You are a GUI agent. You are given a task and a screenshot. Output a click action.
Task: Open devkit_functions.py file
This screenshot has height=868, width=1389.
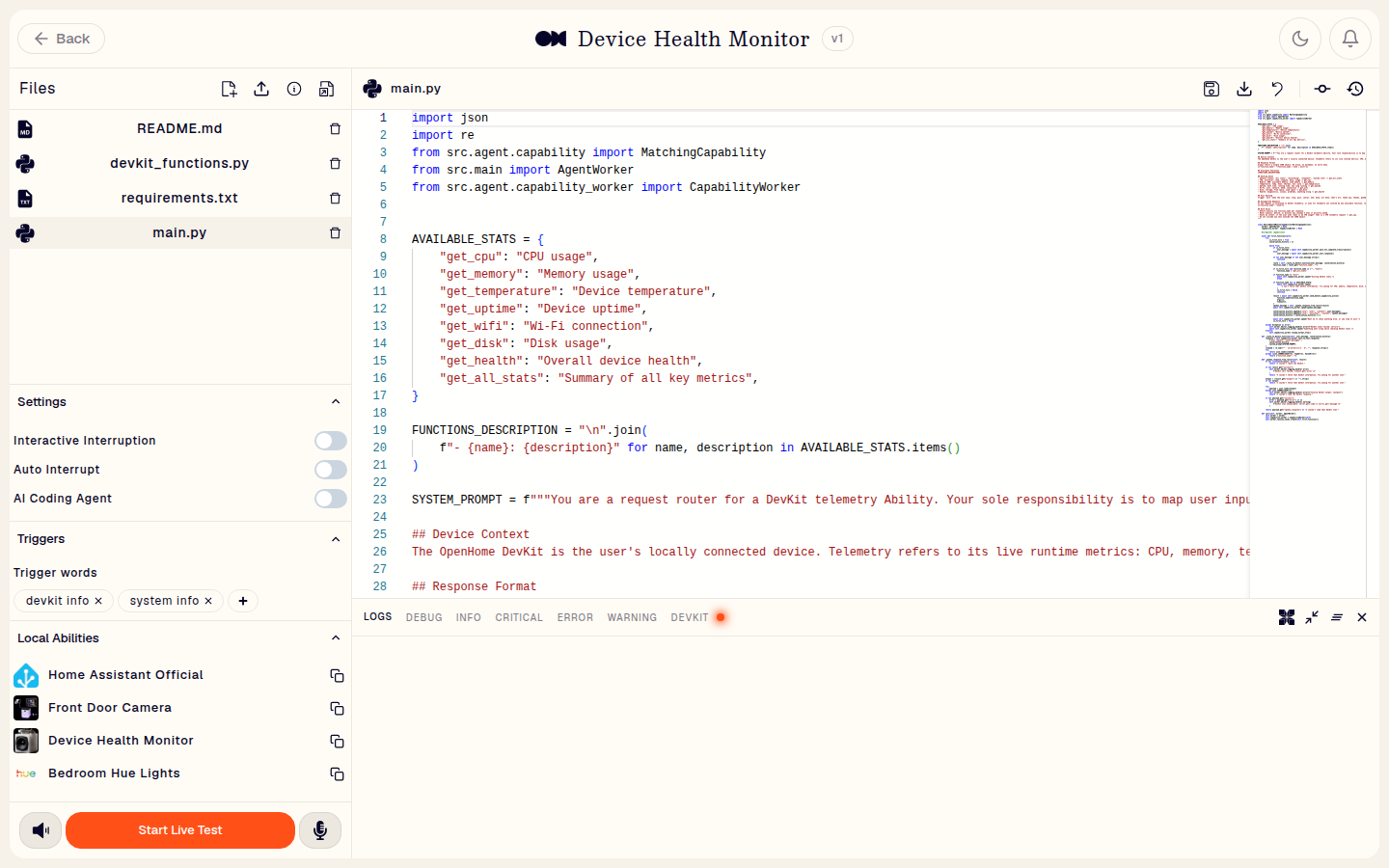tap(179, 163)
